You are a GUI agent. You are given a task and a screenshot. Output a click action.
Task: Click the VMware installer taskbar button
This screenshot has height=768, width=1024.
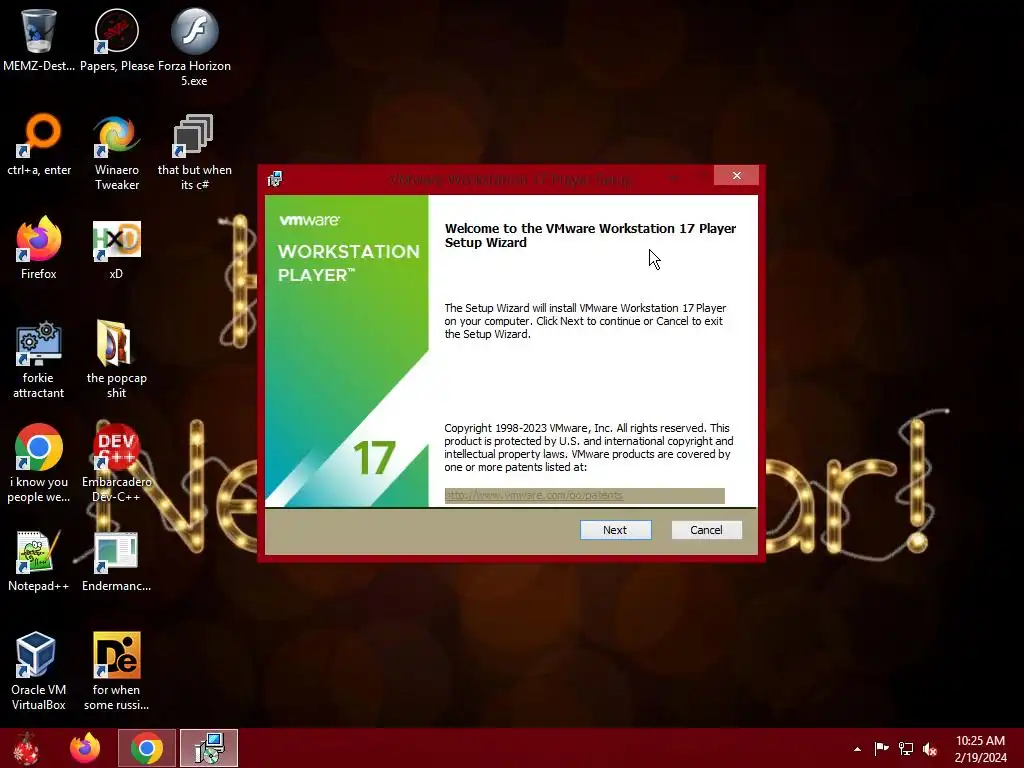point(209,748)
